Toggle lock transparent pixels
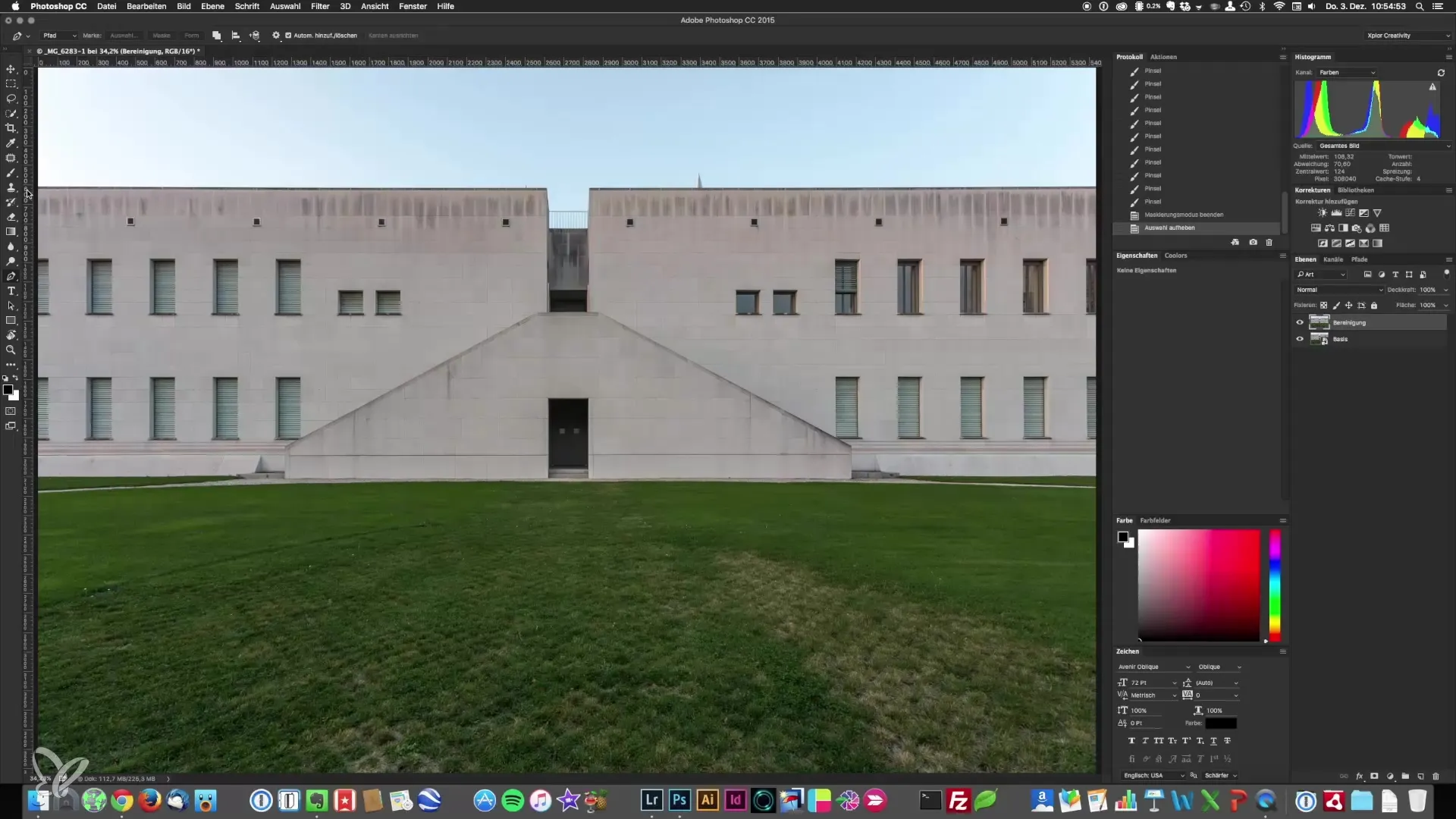This screenshot has width=1456, height=819. tap(1323, 305)
